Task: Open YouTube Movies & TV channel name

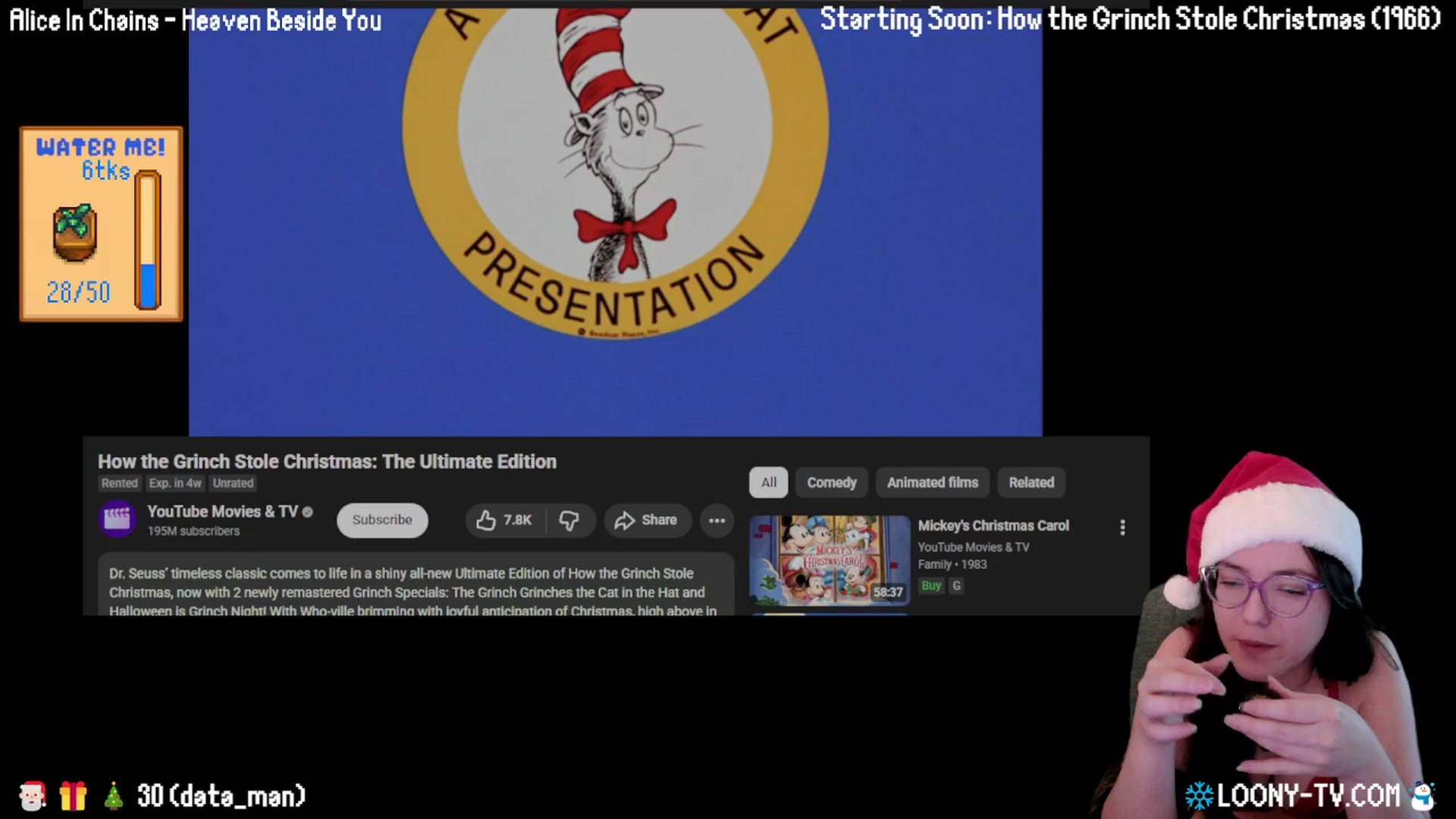Action: tap(222, 512)
